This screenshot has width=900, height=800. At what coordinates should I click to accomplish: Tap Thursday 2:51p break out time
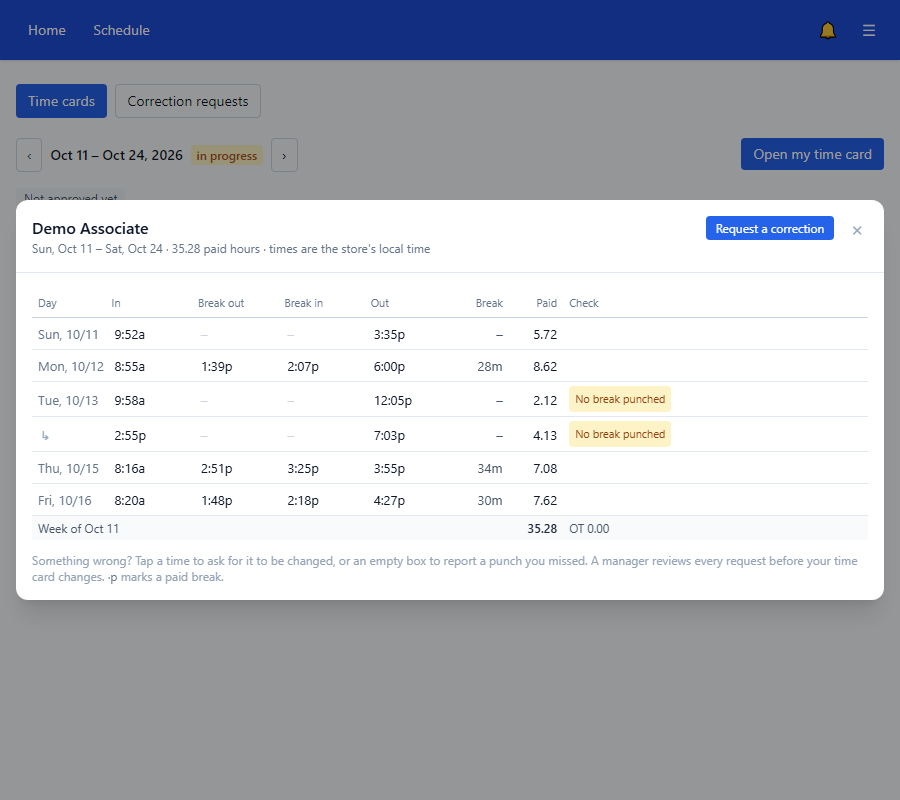click(216, 469)
